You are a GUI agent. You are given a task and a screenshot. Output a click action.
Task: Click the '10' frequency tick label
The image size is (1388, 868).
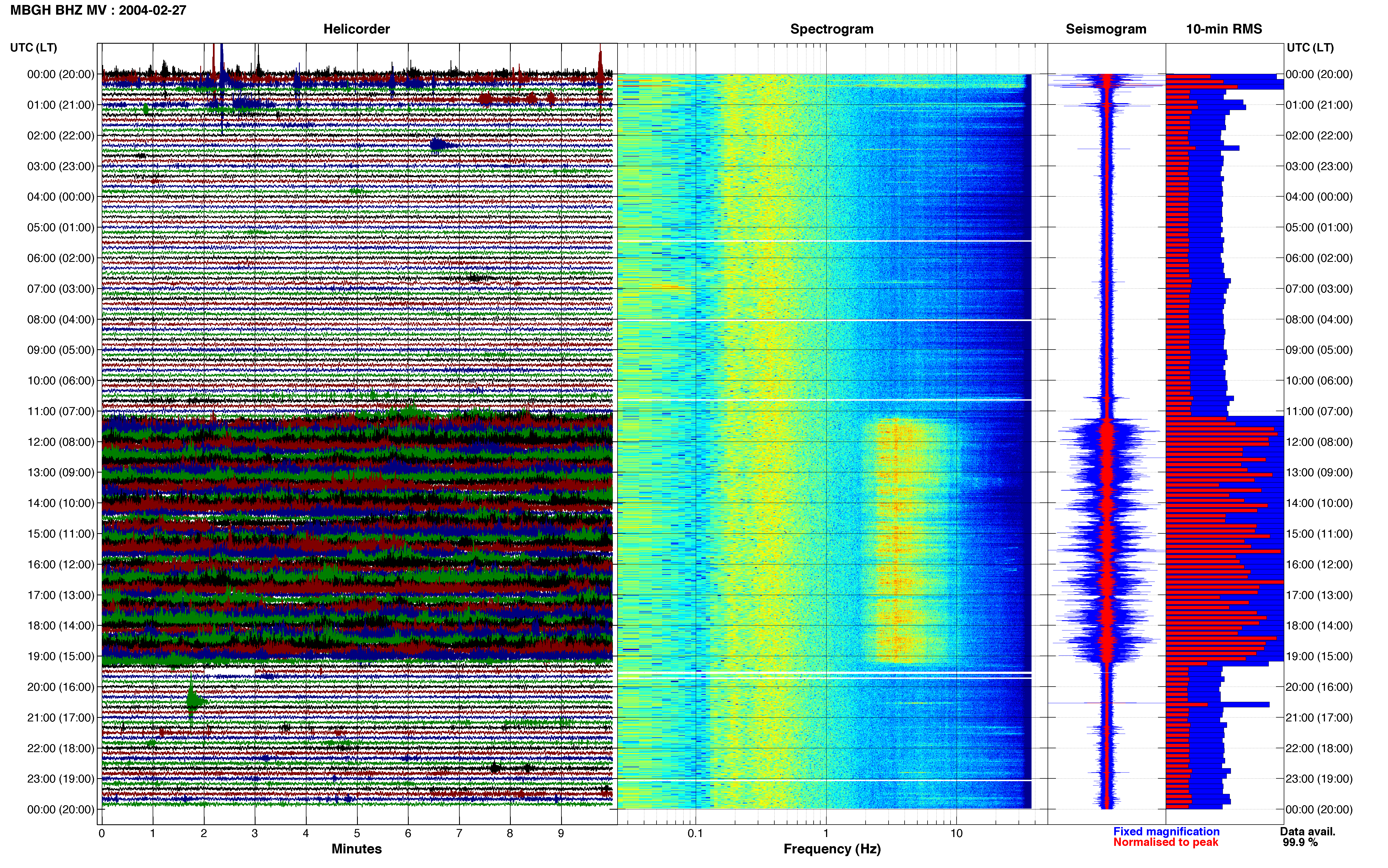point(956,833)
